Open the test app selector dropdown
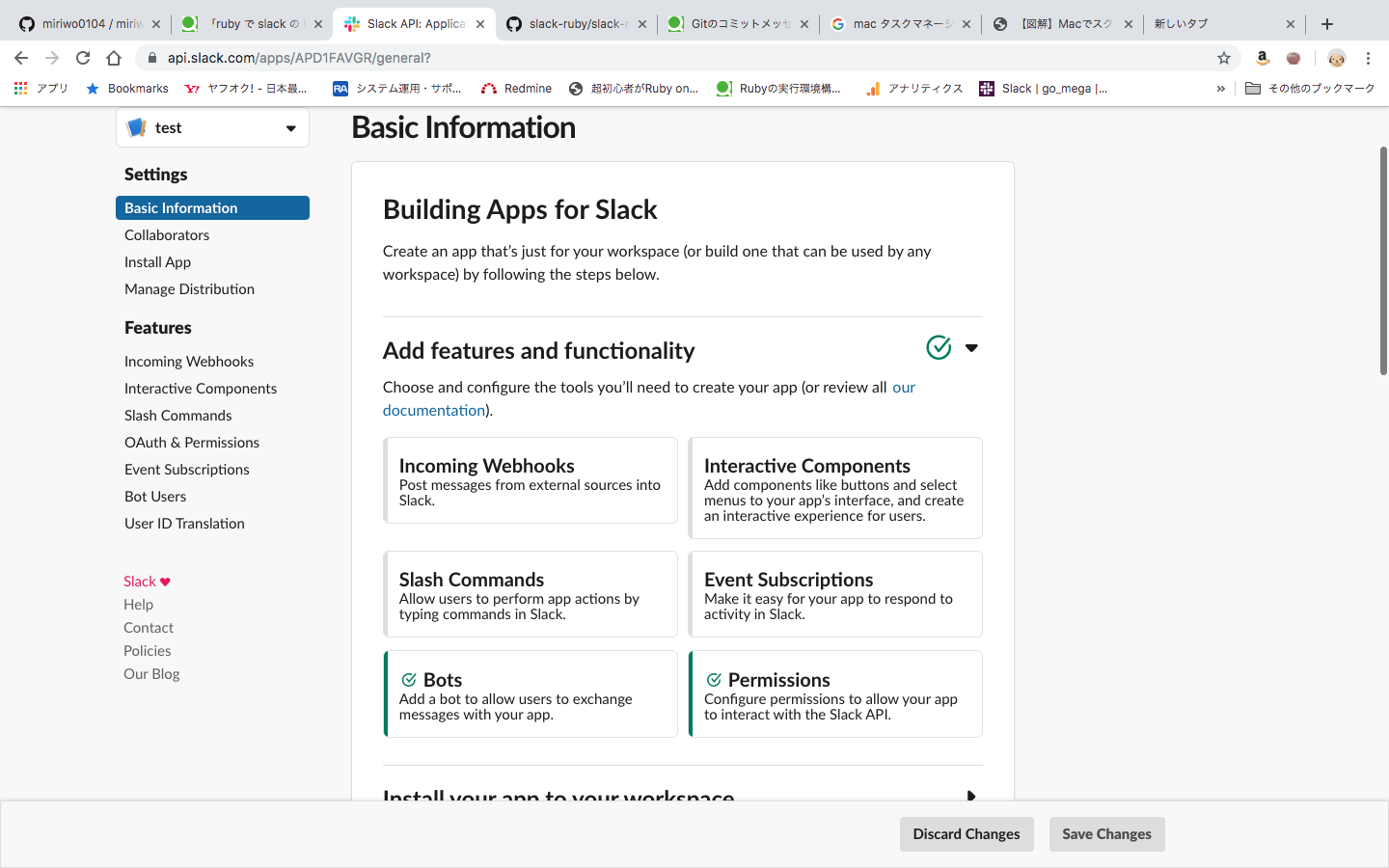This screenshot has height=868, width=1389. pyautogui.click(x=212, y=127)
